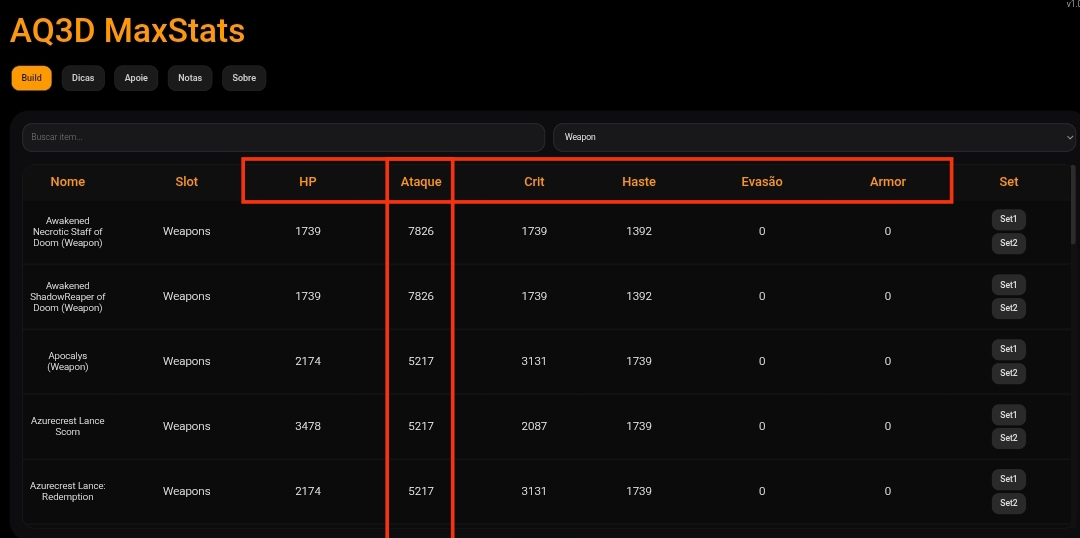This screenshot has width=1080, height=538.
Task: Add Azurecrest Lance Scorn to Set1
Action: (1008, 415)
